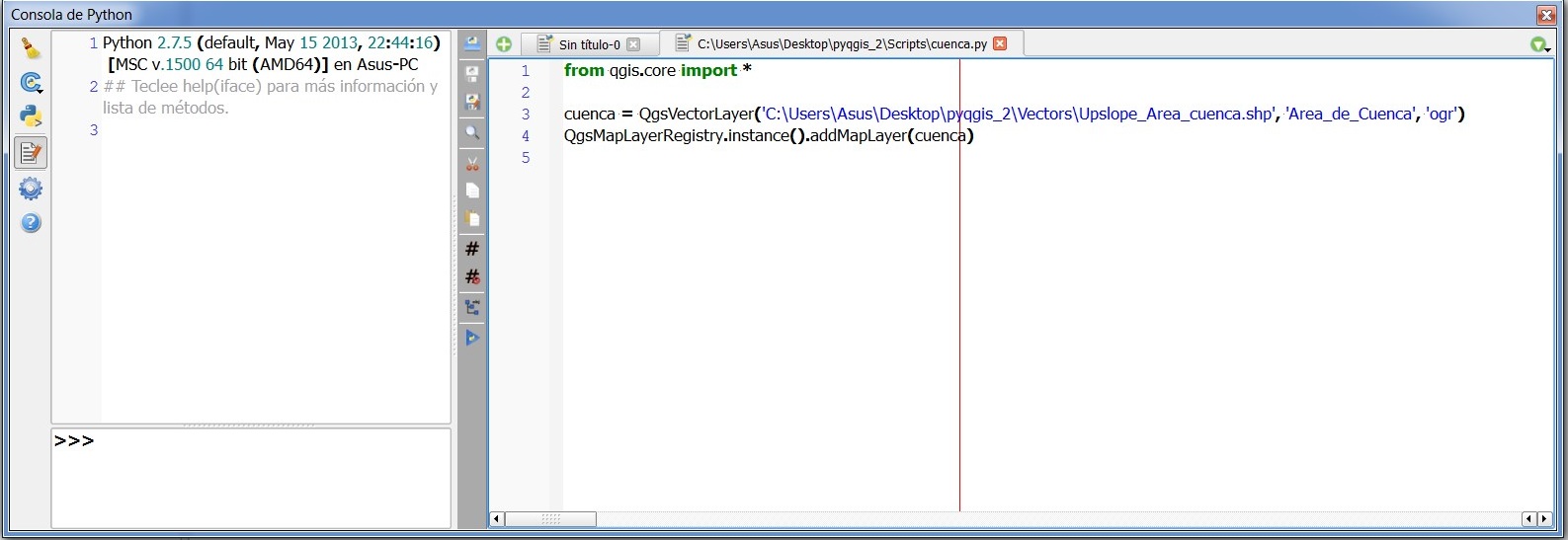
Task: Click 'Python 2.7.5' console output line
Action: [271, 42]
